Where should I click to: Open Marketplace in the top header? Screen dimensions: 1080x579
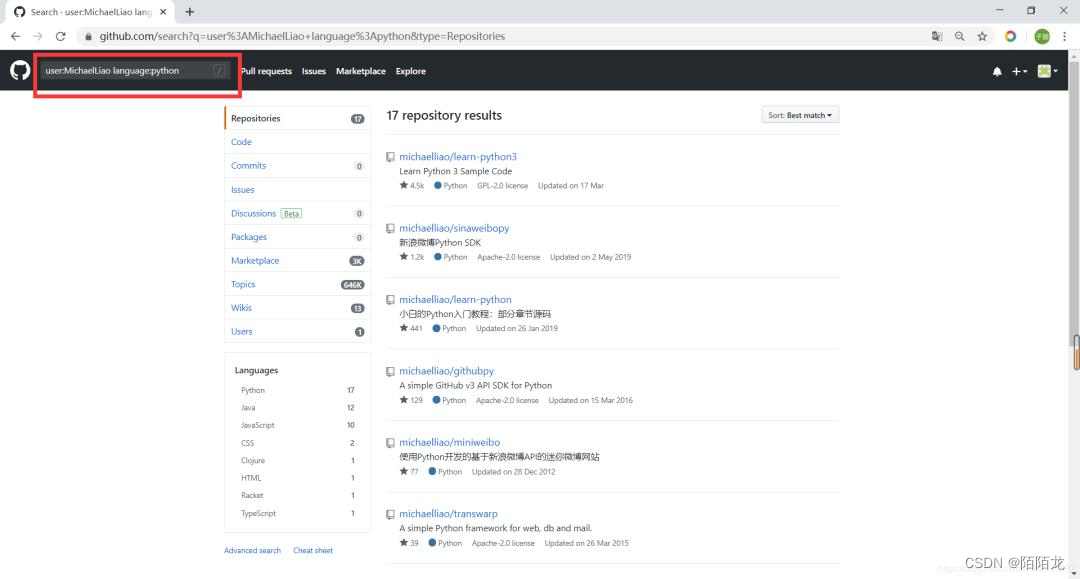[361, 71]
